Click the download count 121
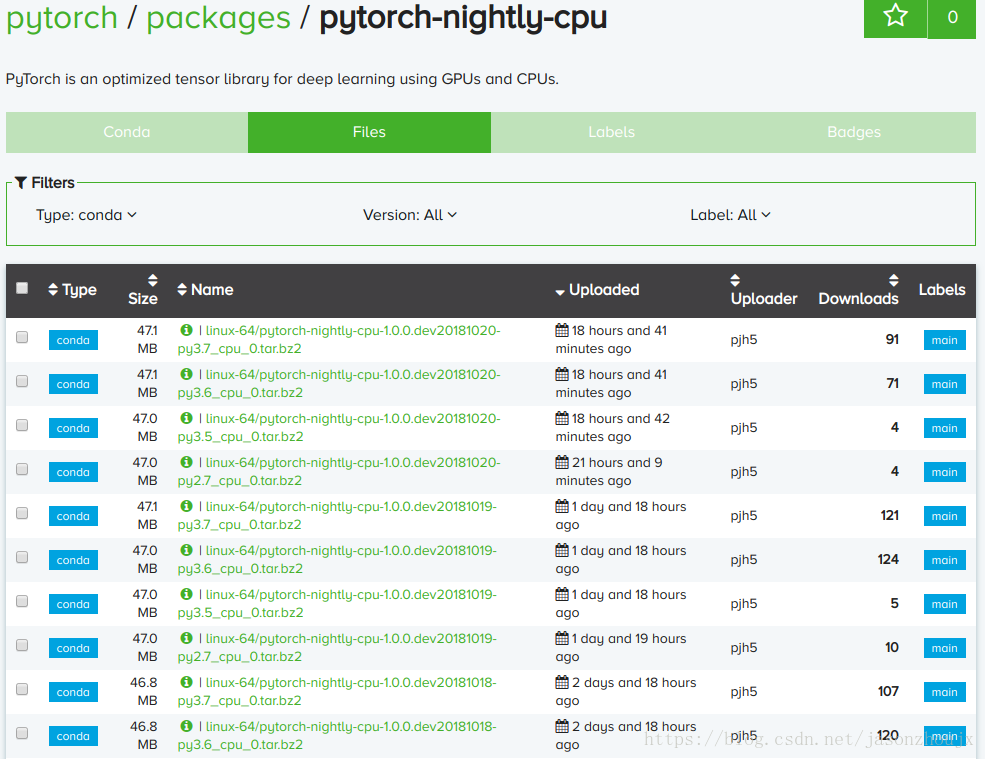The width and height of the screenshot is (985, 759). pos(890,515)
